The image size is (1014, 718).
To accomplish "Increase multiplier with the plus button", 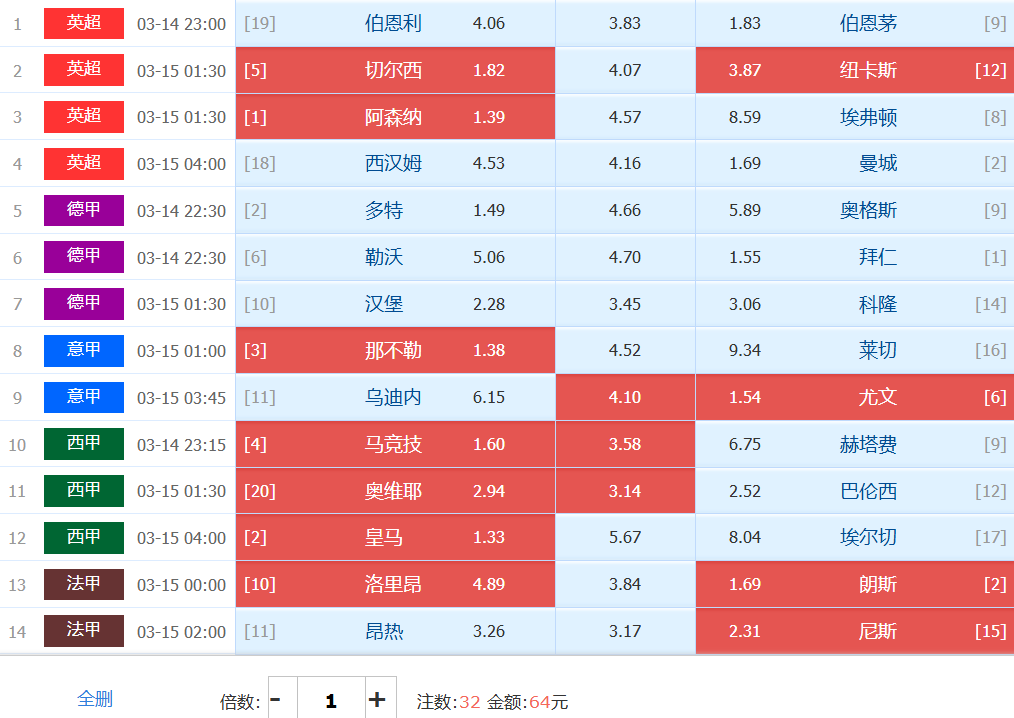I will point(376,699).
